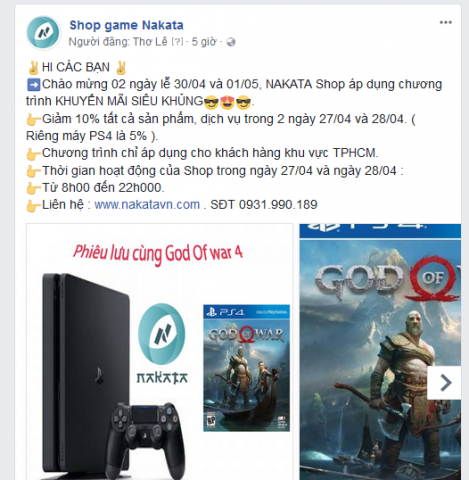Click the 5 giờ post timestamp
The image size is (469, 480).
(x=204, y=42)
